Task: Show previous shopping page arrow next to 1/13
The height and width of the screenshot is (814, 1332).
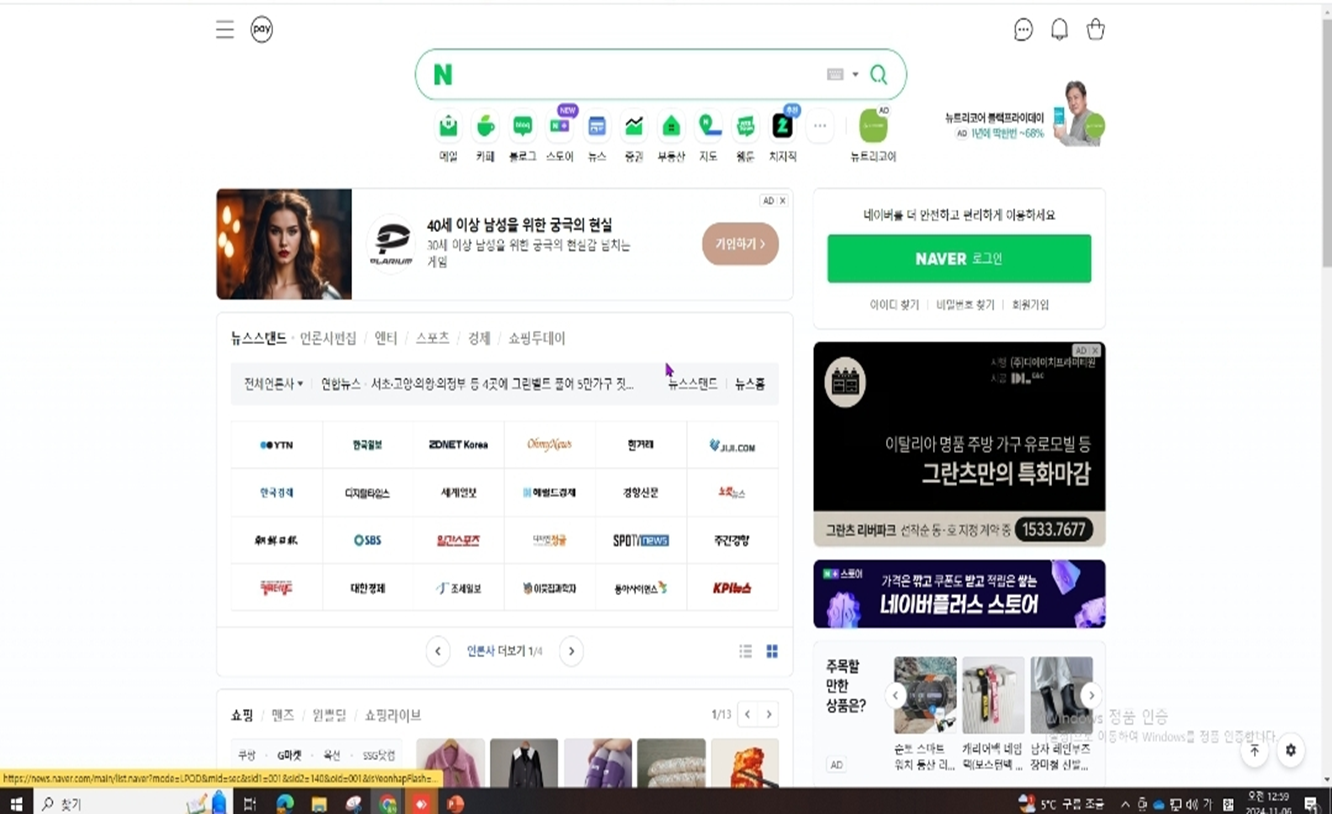Action: click(x=748, y=715)
